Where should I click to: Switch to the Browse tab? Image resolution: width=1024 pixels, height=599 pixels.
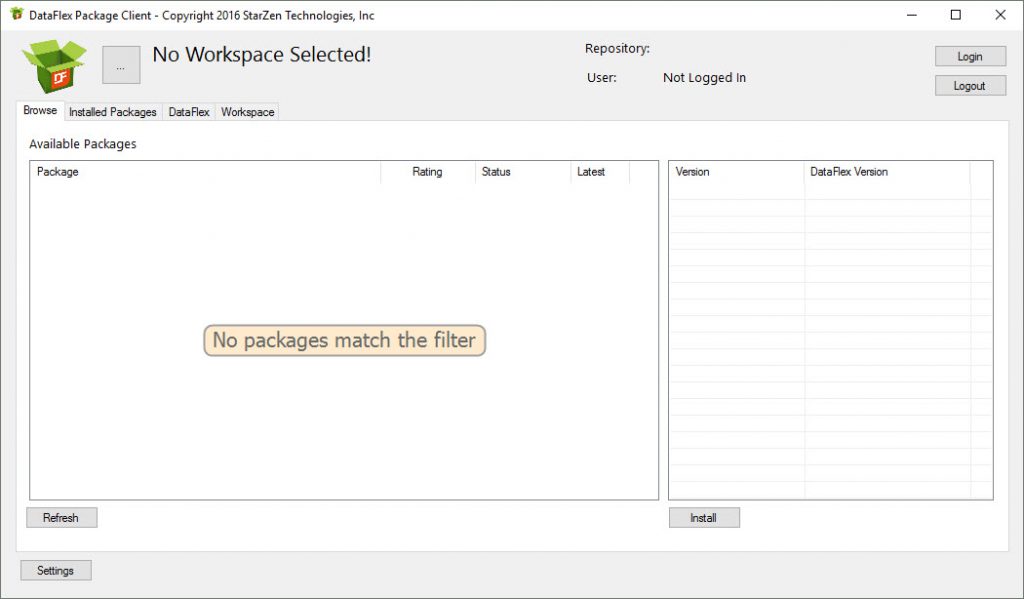click(x=40, y=110)
